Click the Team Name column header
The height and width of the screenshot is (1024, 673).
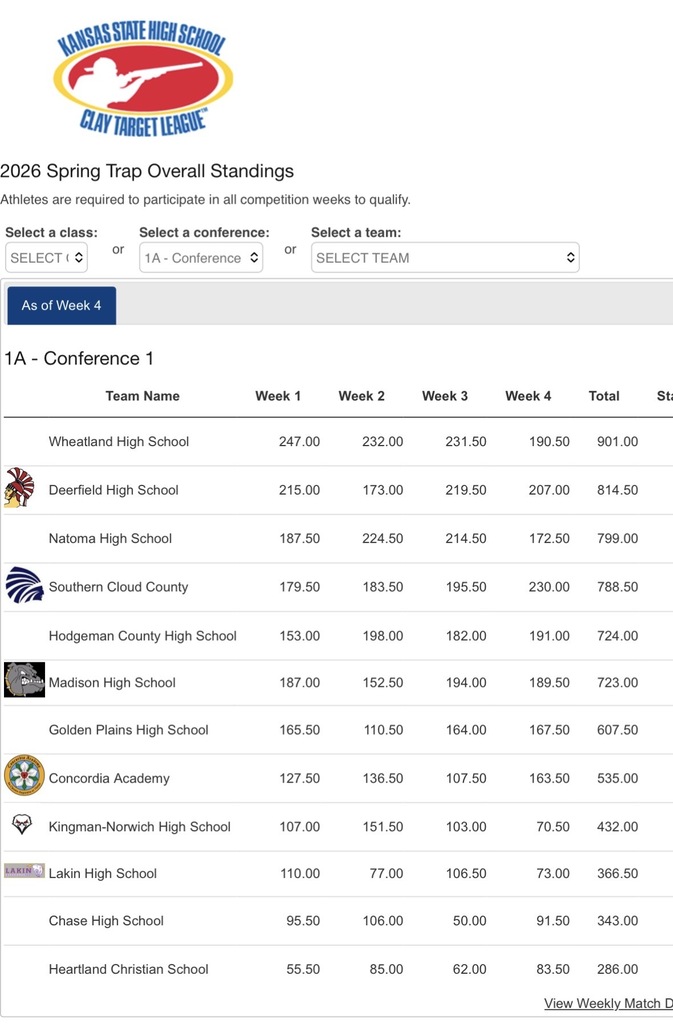[x=142, y=396]
